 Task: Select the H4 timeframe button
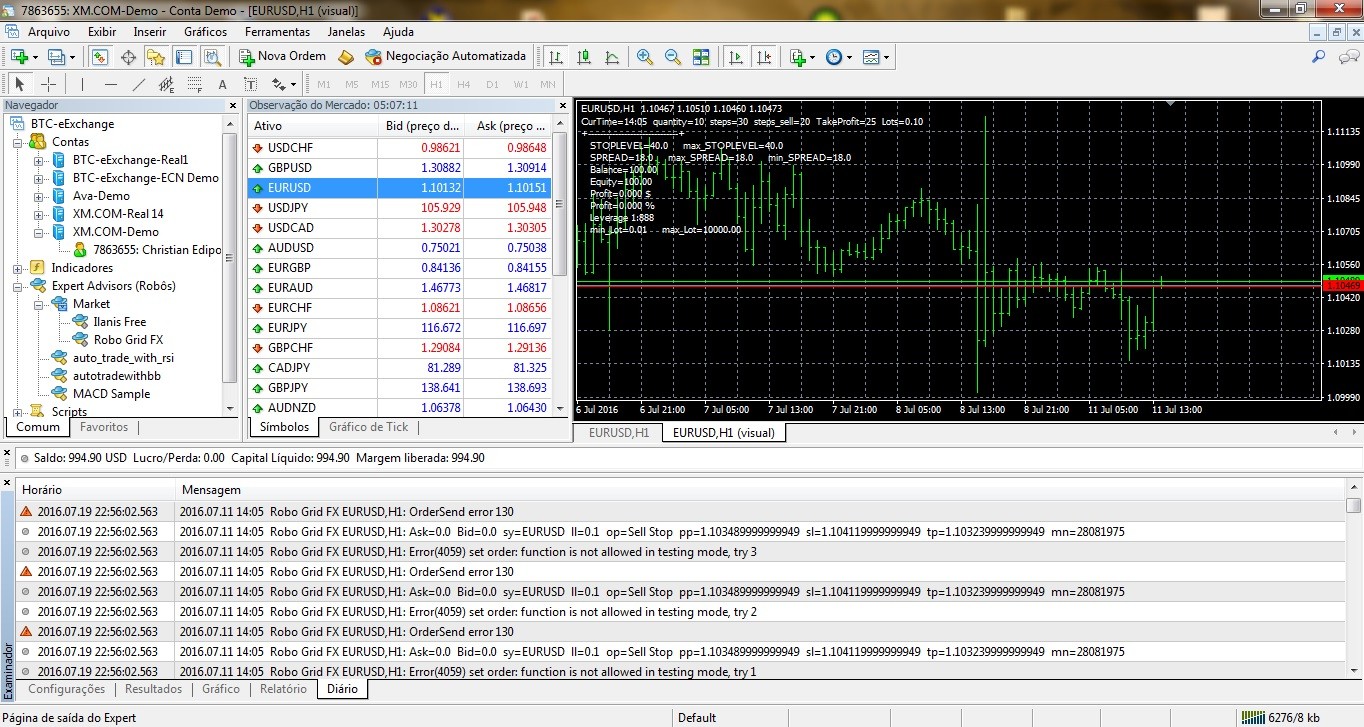[464, 84]
